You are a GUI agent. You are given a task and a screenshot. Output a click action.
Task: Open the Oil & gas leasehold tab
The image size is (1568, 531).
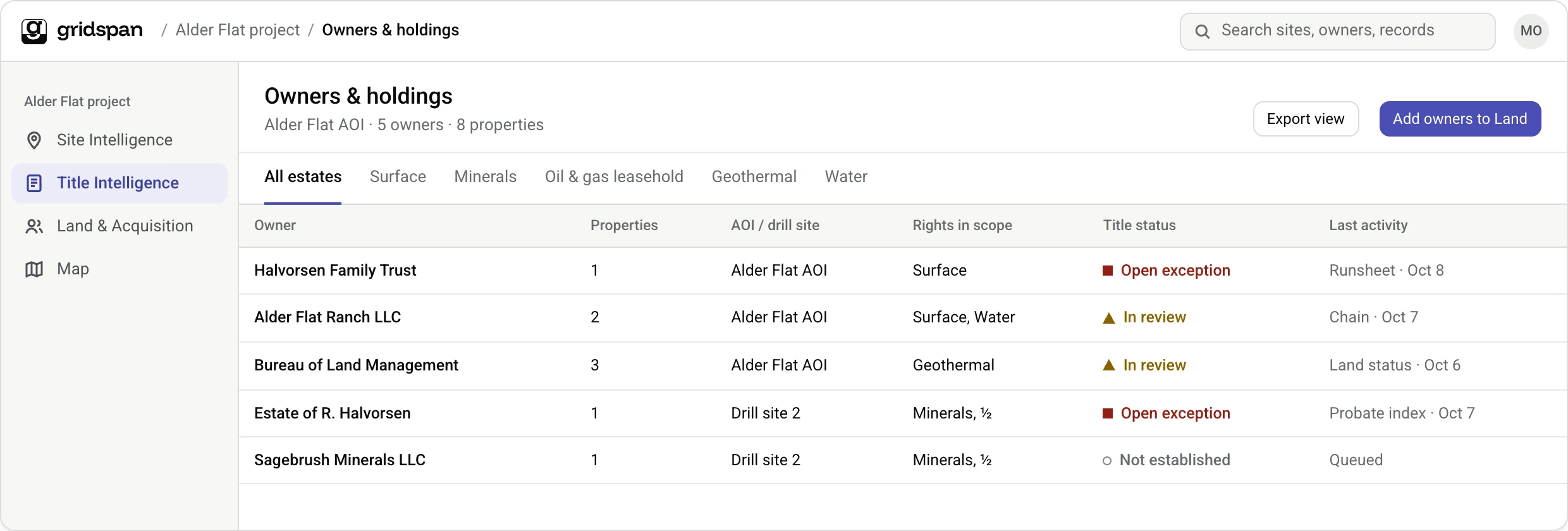[x=614, y=176]
